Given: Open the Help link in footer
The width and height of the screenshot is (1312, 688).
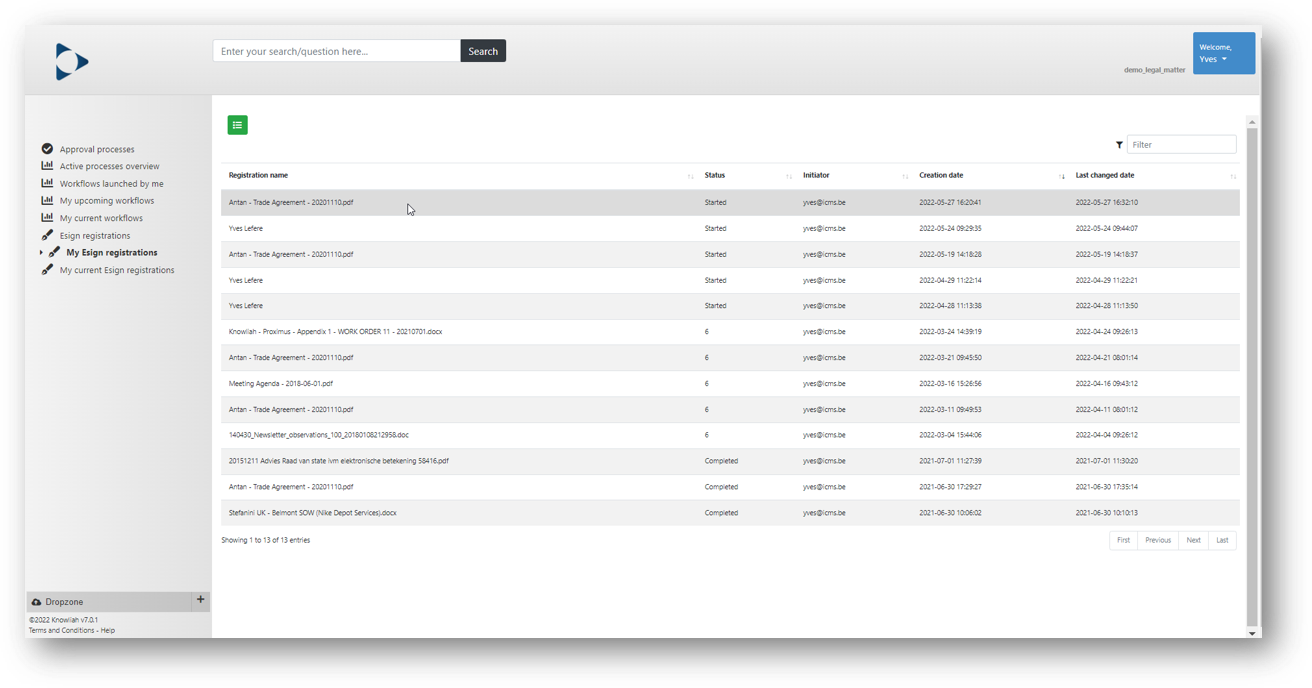Looking at the screenshot, I should point(107,631).
